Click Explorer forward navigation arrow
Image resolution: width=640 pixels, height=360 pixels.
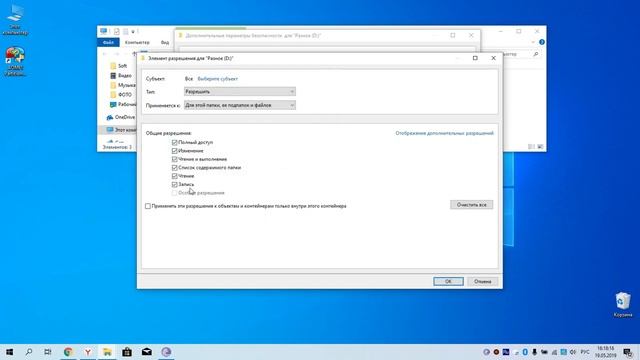tap(116, 54)
